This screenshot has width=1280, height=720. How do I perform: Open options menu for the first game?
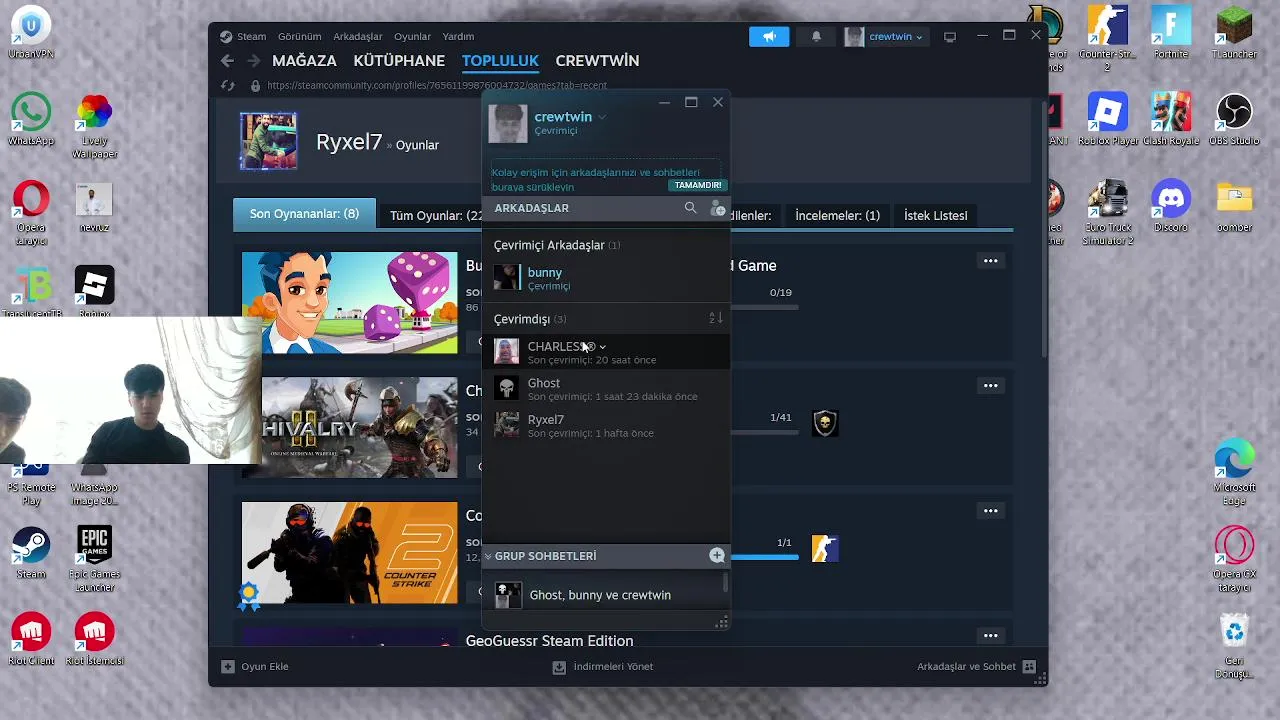pyautogui.click(x=990, y=261)
